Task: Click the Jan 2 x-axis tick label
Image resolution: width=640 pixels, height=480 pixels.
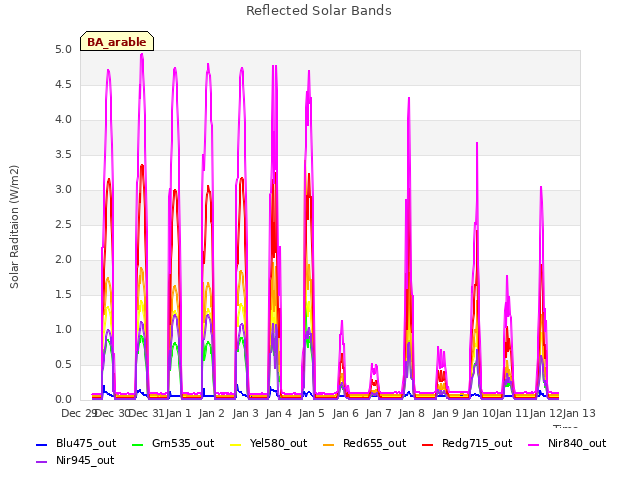Action: tap(212, 413)
